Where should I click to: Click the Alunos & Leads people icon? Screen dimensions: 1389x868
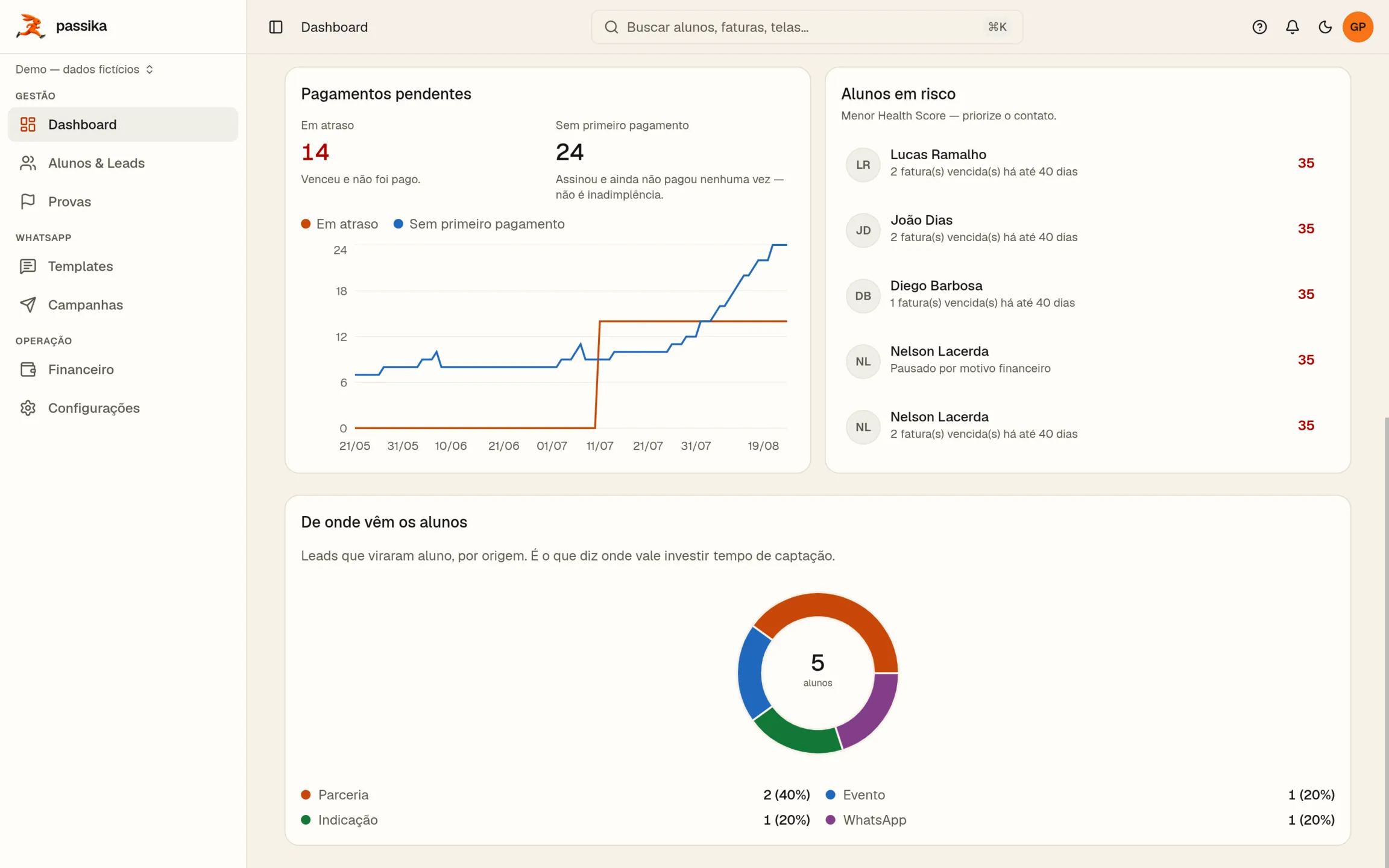click(28, 163)
